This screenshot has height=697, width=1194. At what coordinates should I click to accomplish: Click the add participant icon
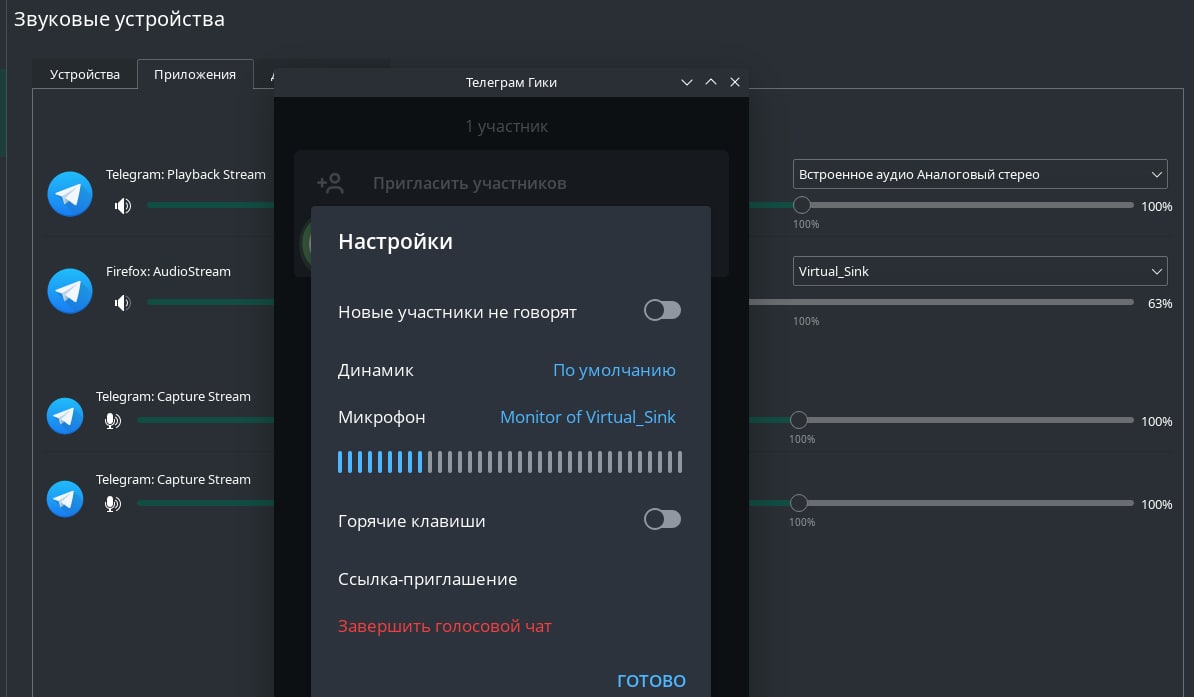tap(330, 183)
